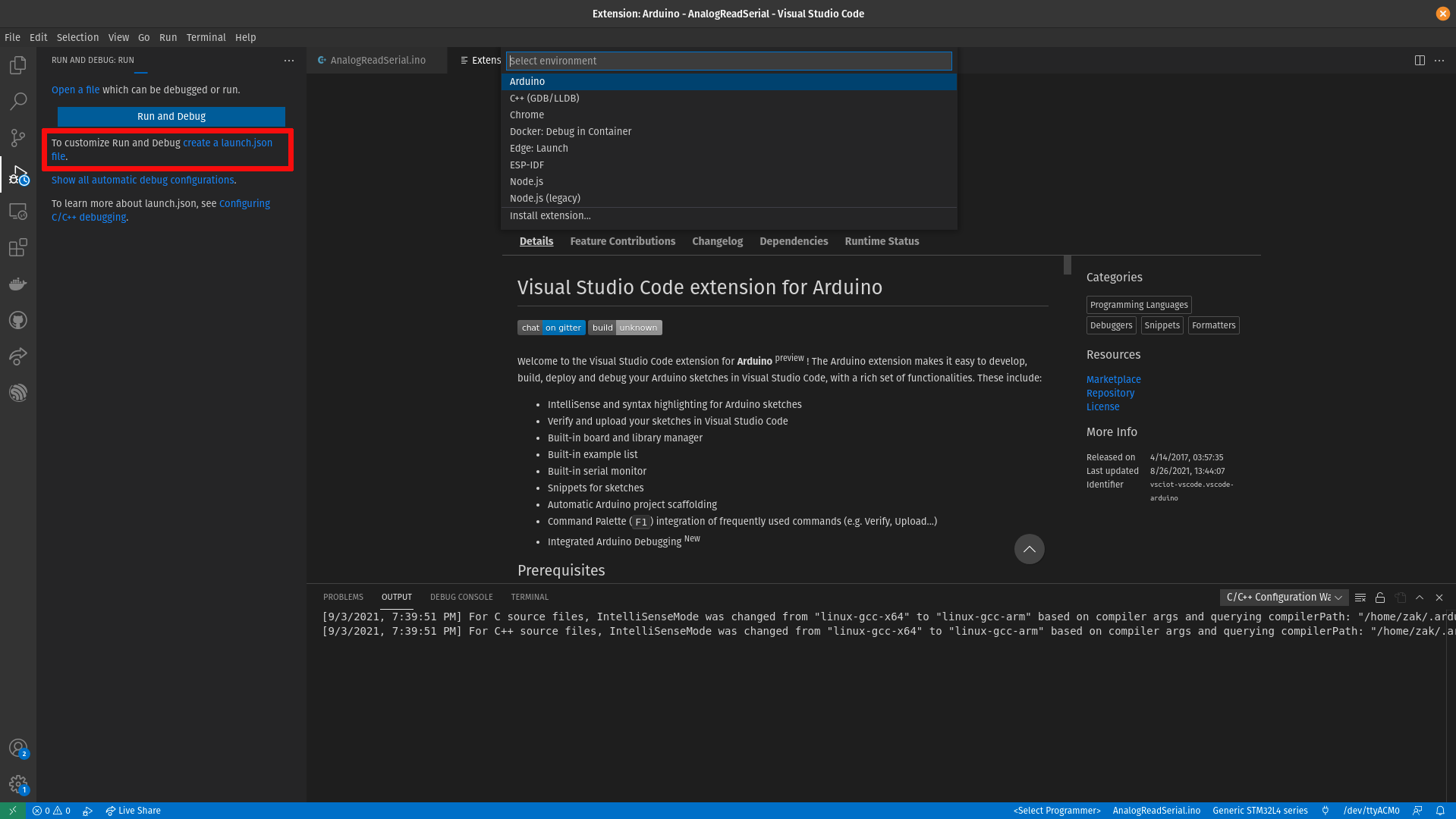Open Run and Debug more actions menu
This screenshot has width=1456, height=819.
point(289,60)
